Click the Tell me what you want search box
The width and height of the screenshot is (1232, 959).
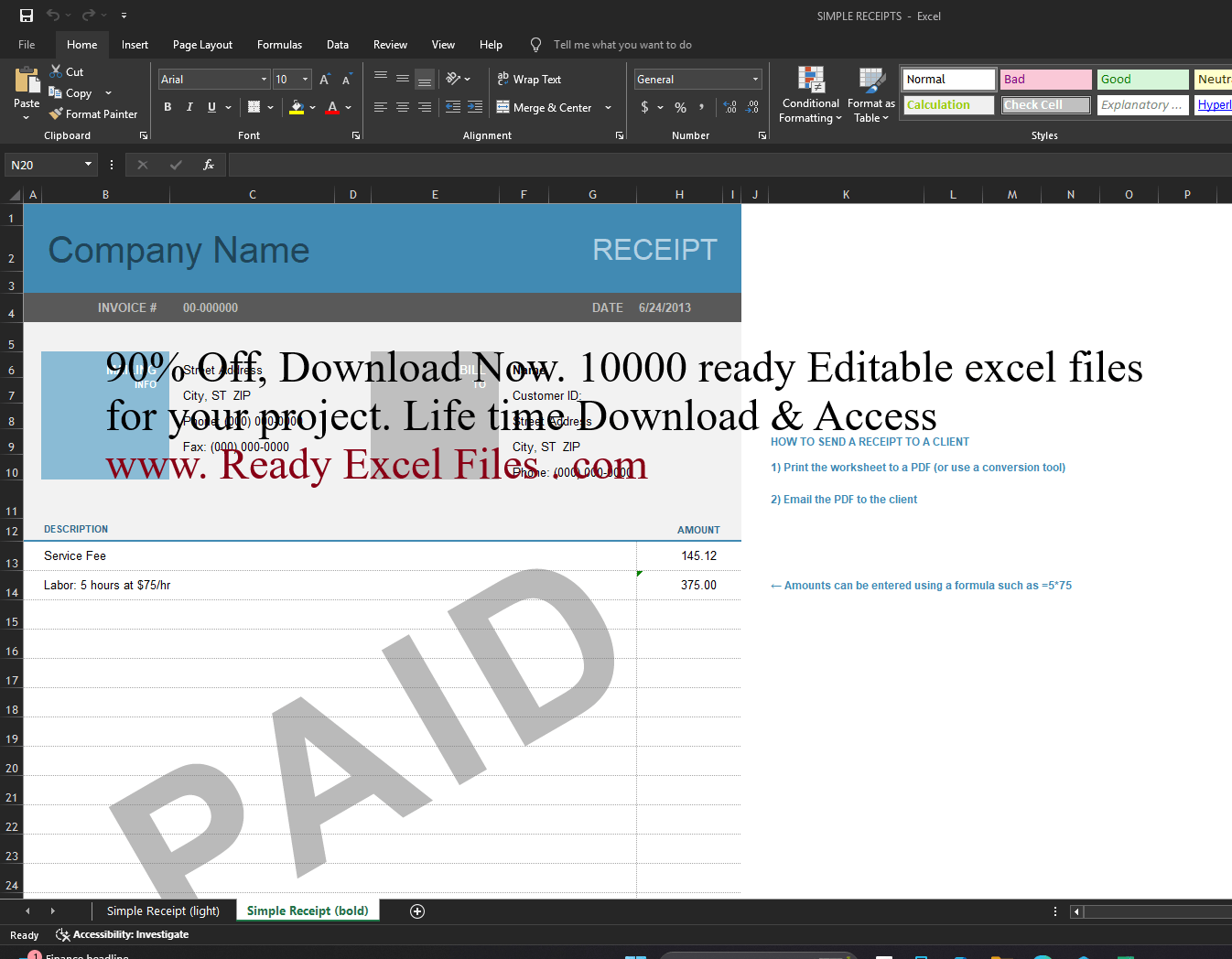[x=622, y=44]
